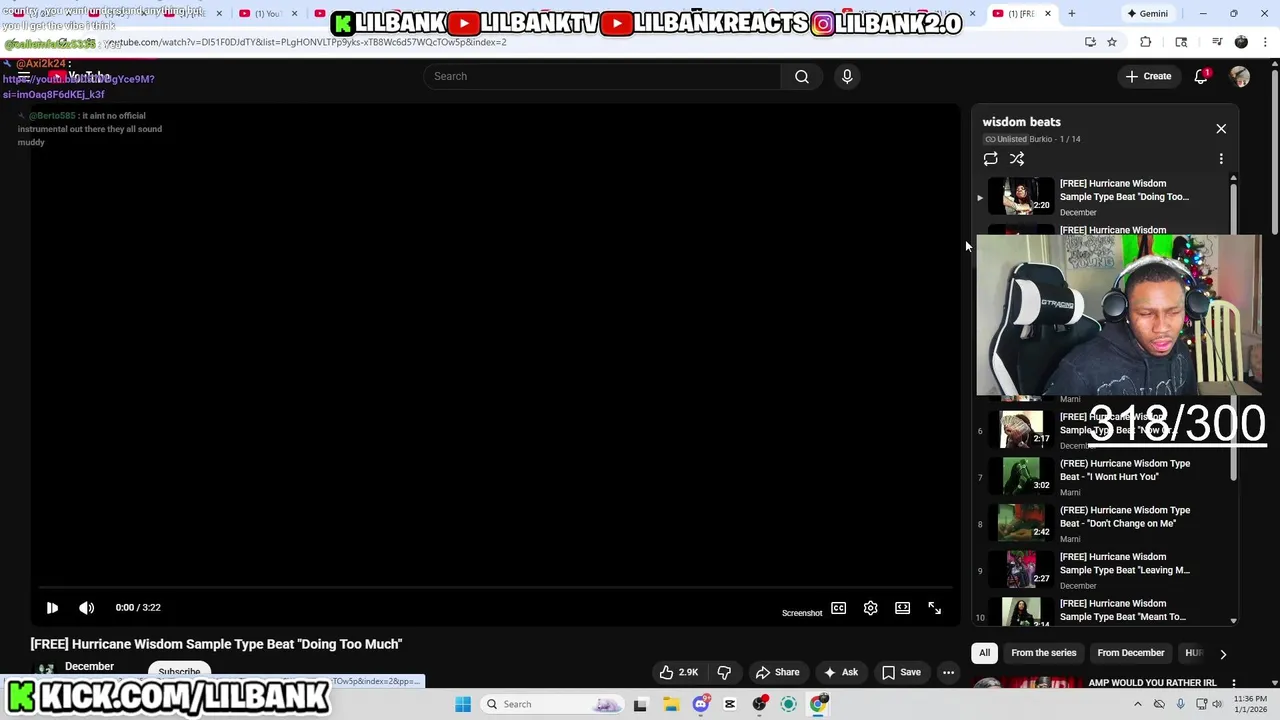Open Chrome extensions puzzle icon

[1146, 42]
